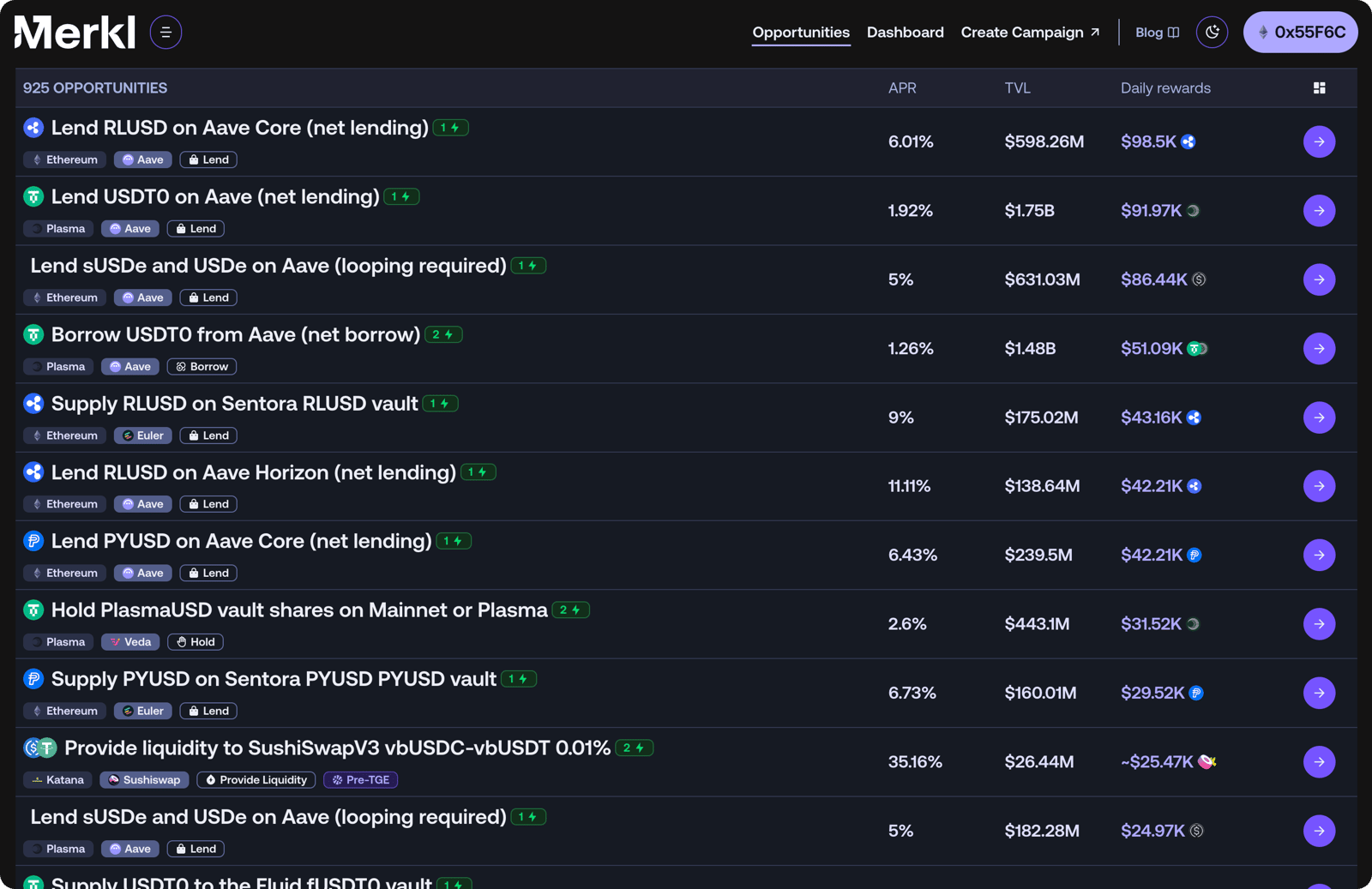1372x889 pixels.
Task: Click reward token icon next to $51.09K
Action: click(x=1197, y=349)
